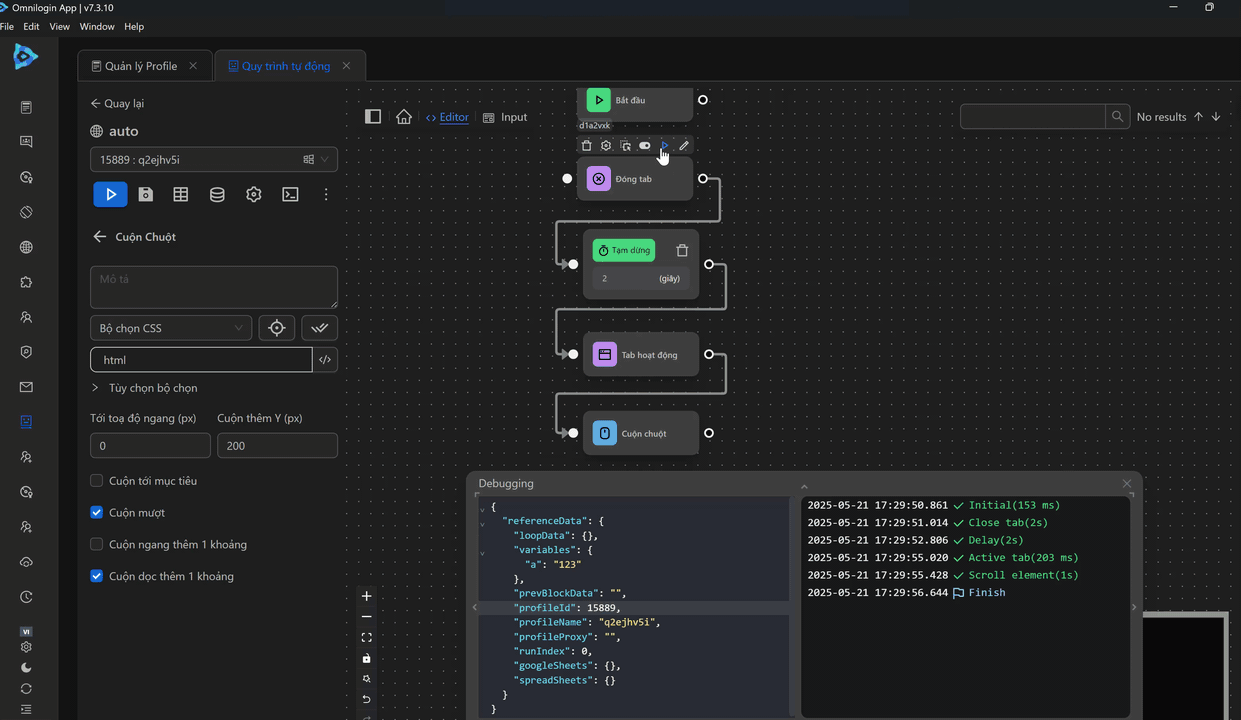Image resolution: width=1241 pixels, height=720 pixels.
Task: Switch to the Quản lý Profile tab
Action: tap(141, 66)
